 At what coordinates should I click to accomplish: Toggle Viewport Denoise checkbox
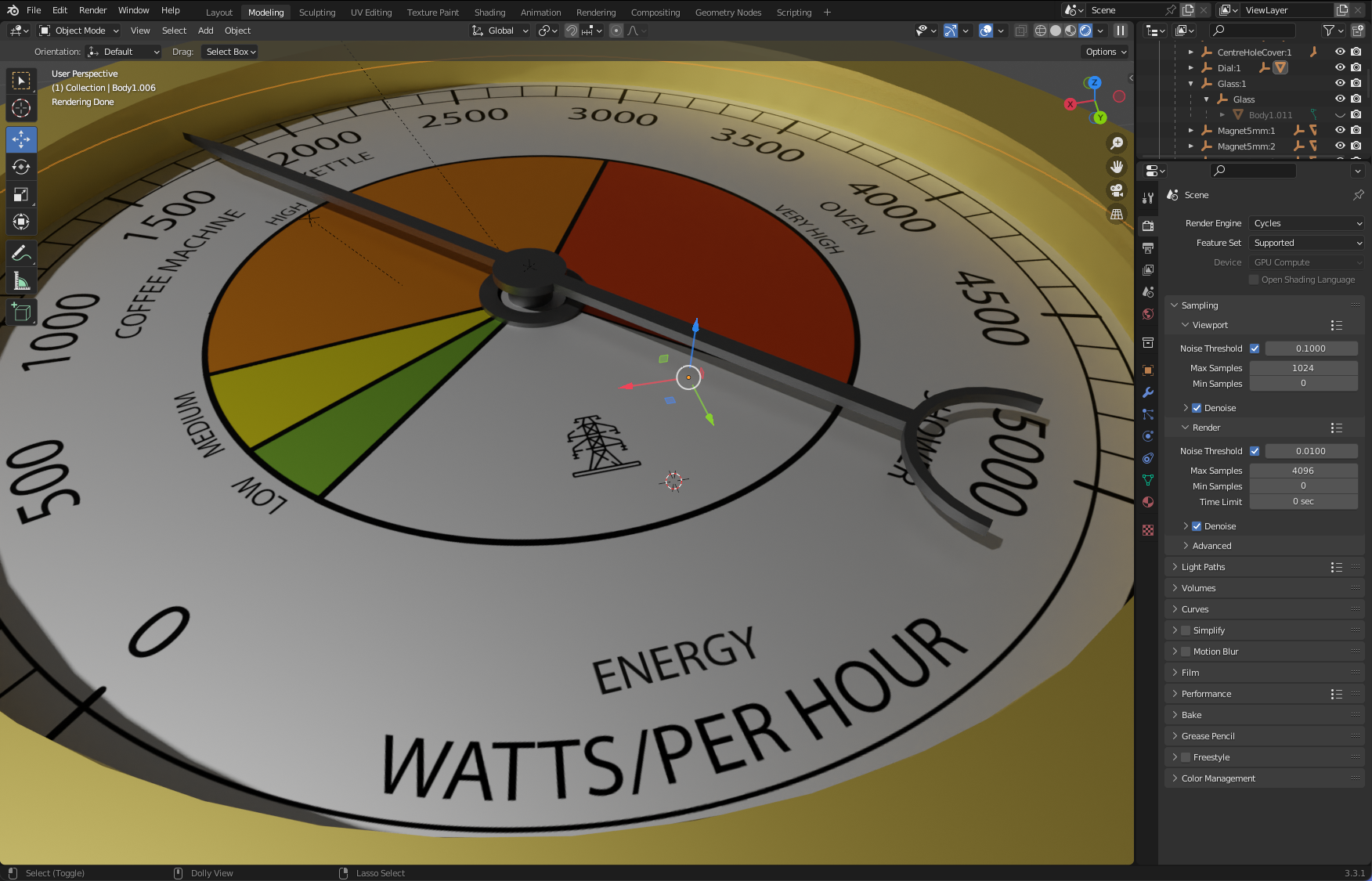point(1197,408)
